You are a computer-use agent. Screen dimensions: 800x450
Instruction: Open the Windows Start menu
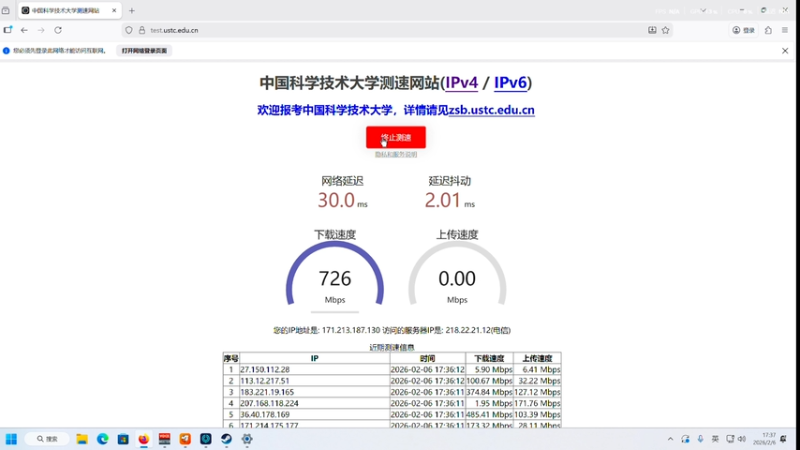tap(11, 439)
